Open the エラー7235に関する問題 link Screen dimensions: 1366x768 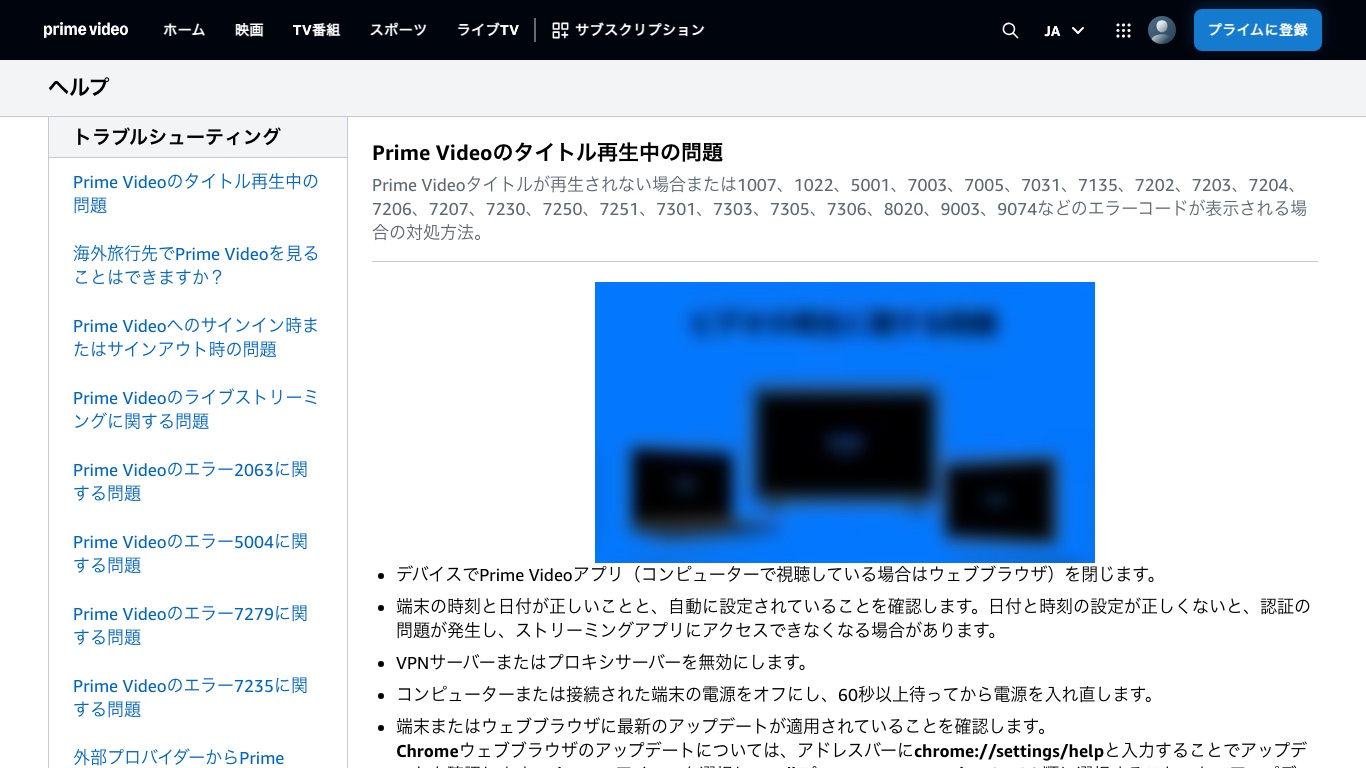point(190,697)
